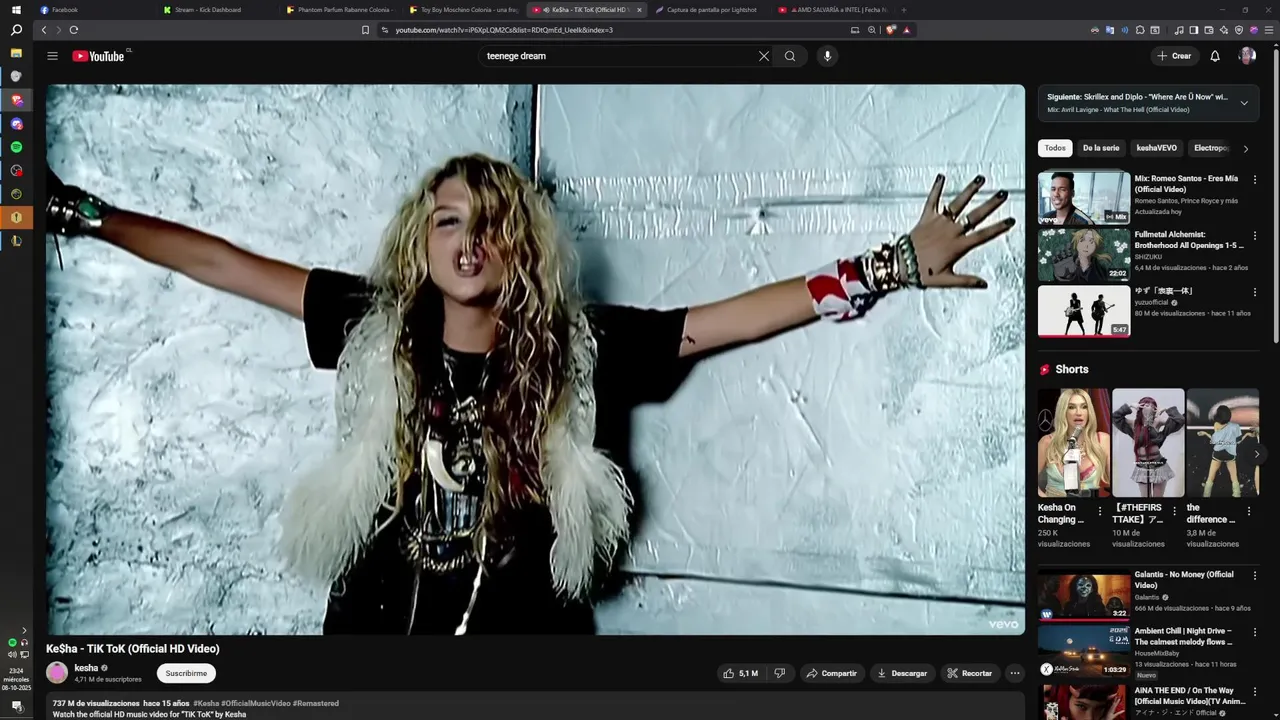
Task: Switch to Captura de pantalla Lightshot tab
Action: 711,10
